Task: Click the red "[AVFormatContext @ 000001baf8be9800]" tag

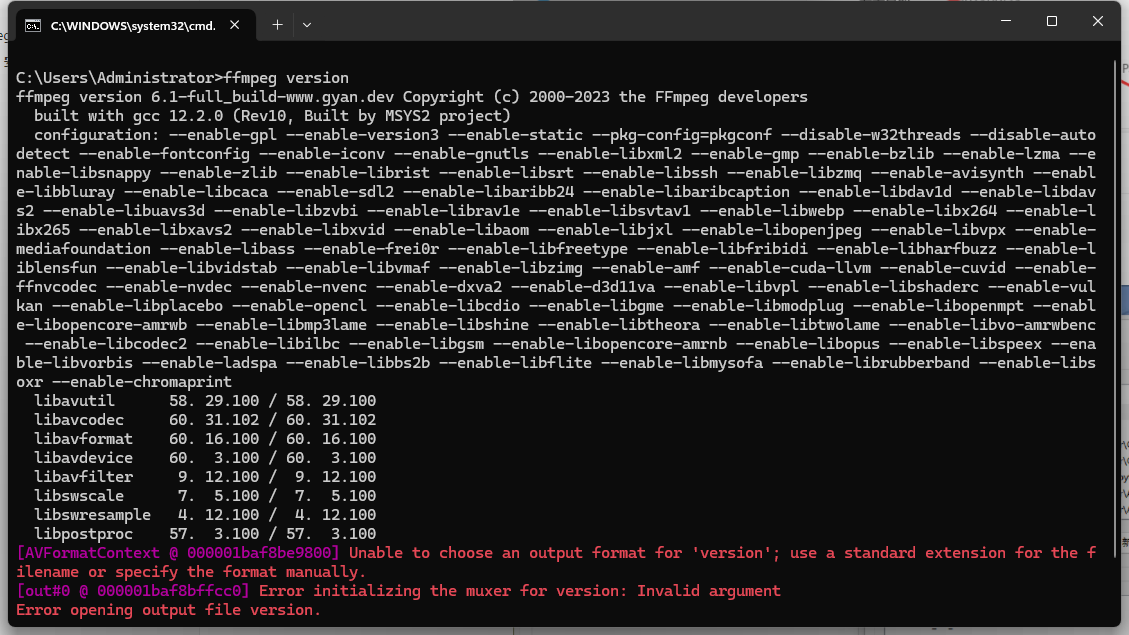Action: pos(178,553)
